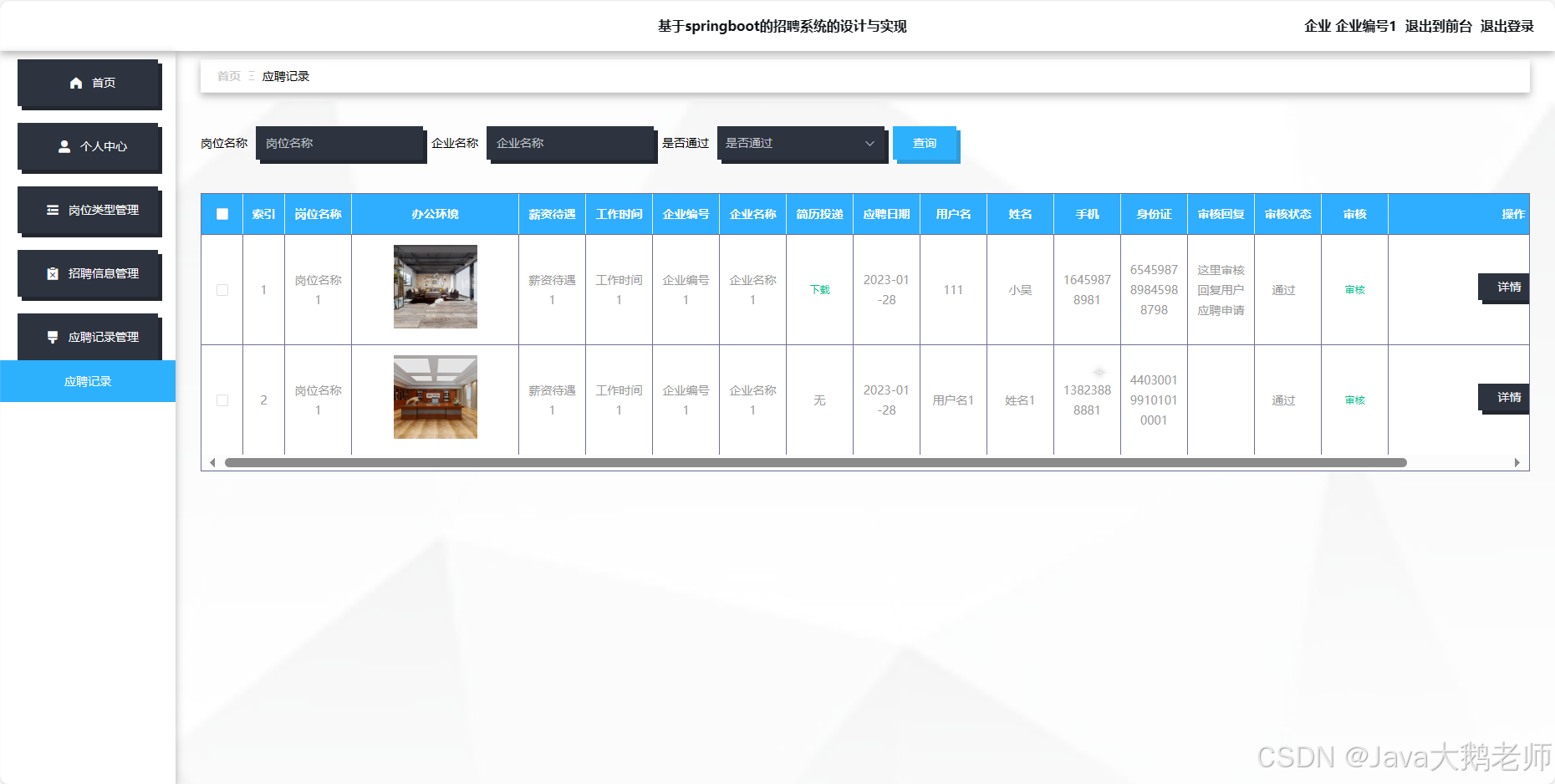
Task: Open the 个人中心 sidebar menu
Action: [x=89, y=147]
